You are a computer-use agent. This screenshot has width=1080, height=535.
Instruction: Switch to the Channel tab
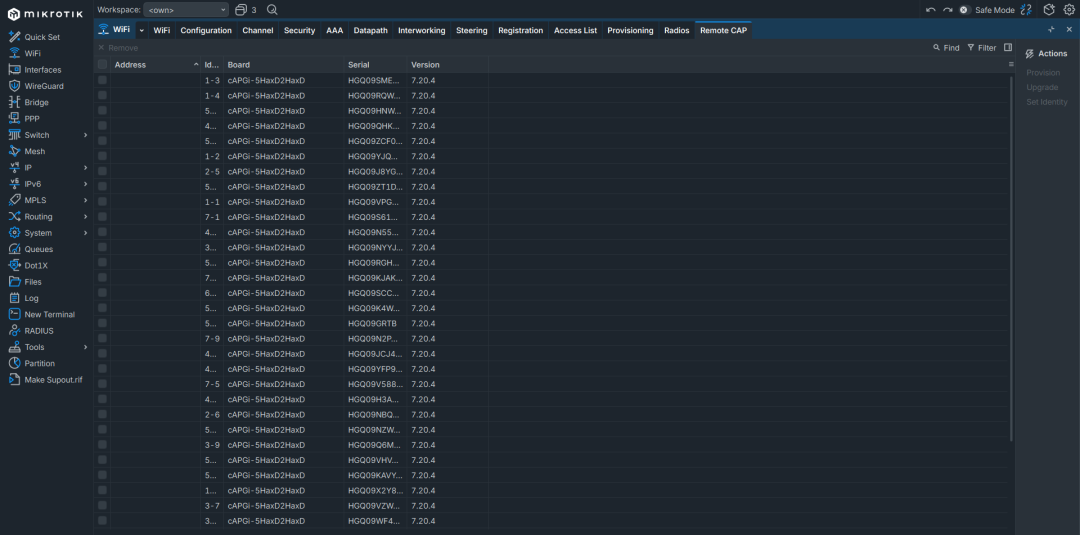[x=258, y=30]
